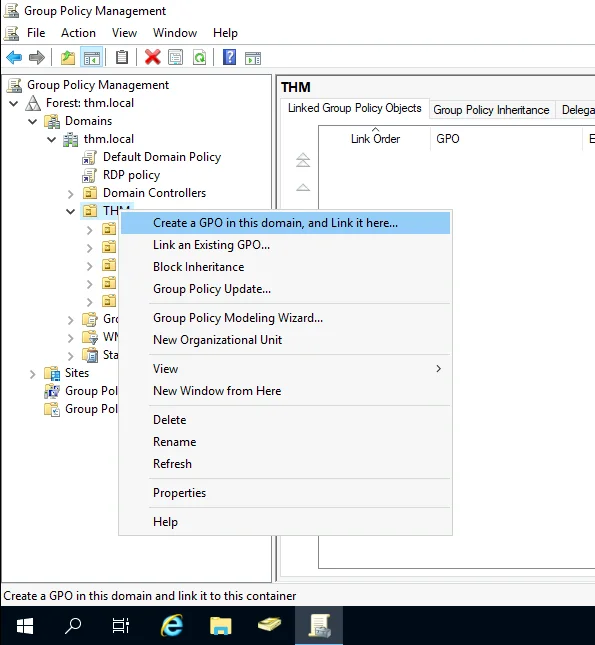Choose Create a GPO in this domain, and Link it here
595x645 pixels.
[286, 223]
